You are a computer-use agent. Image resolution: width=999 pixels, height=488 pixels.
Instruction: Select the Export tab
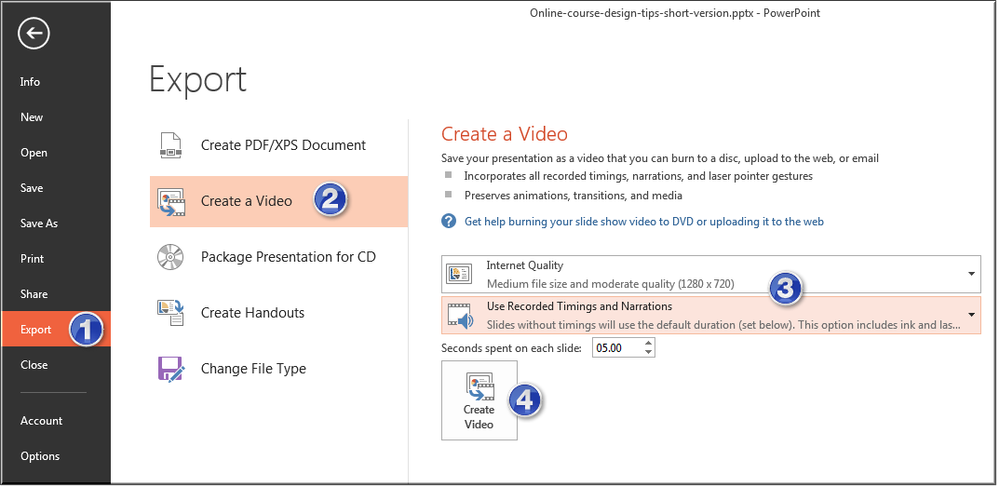55,329
